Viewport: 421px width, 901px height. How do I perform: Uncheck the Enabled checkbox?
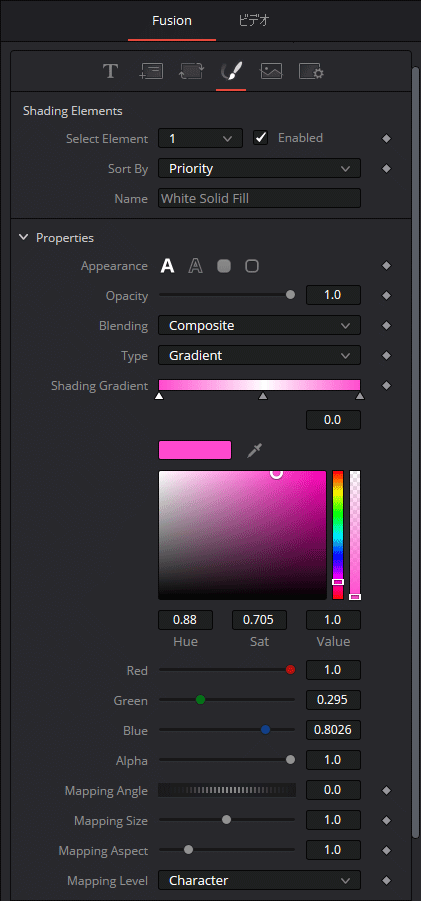(261, 138)
